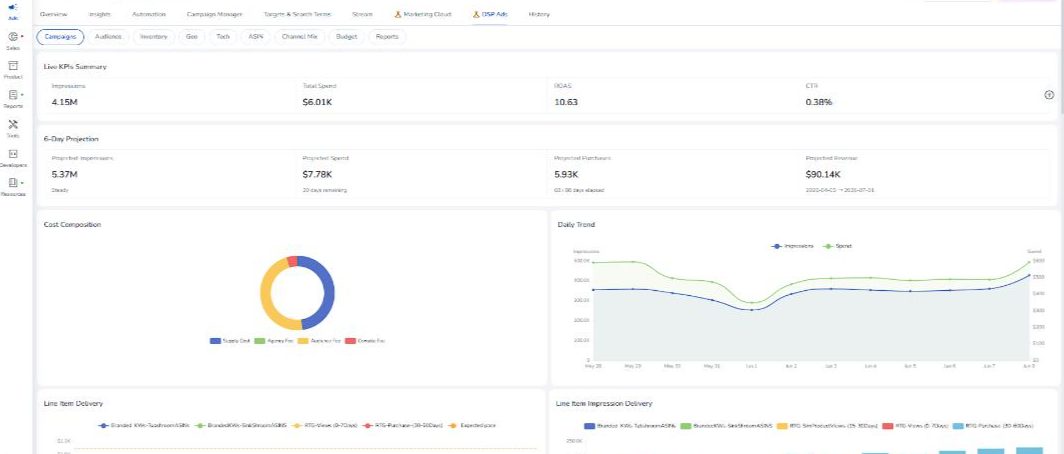The image size is (1064, 454).
Task: Expand the Reports sidebar submenu arrow
Action: point(22,95)
